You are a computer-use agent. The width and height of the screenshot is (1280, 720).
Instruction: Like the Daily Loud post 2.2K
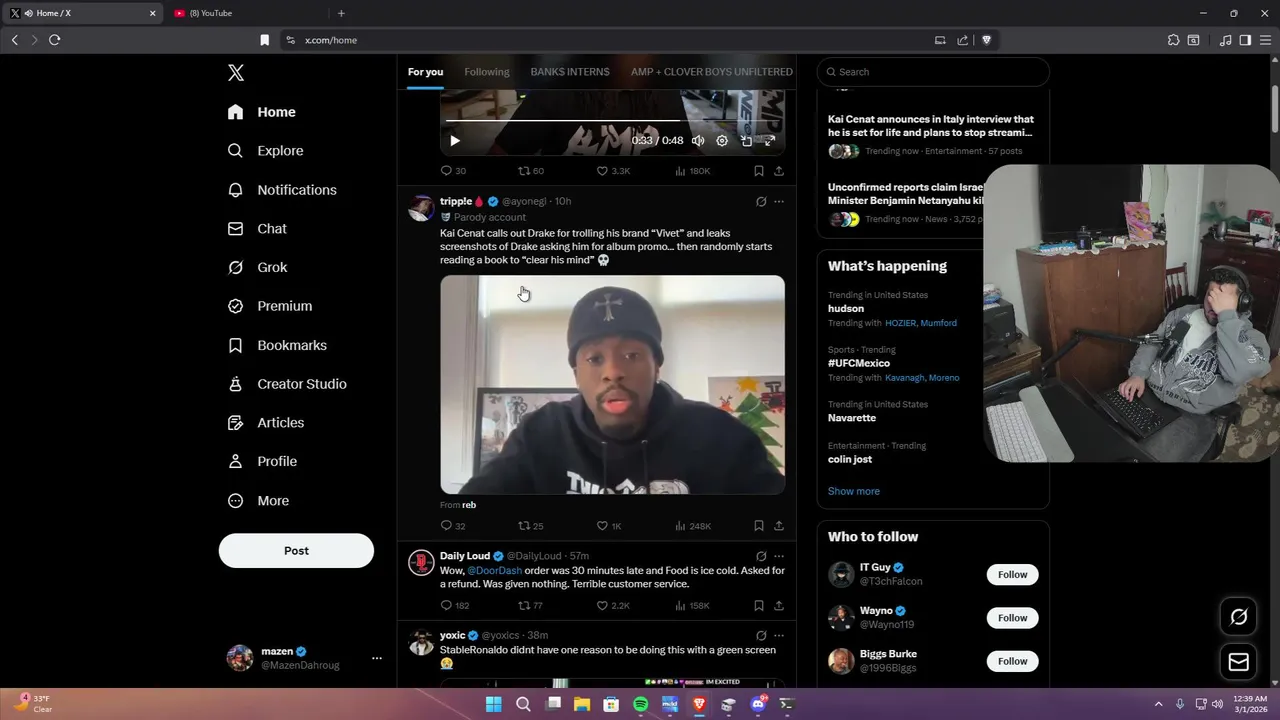(x=613, y=606)
